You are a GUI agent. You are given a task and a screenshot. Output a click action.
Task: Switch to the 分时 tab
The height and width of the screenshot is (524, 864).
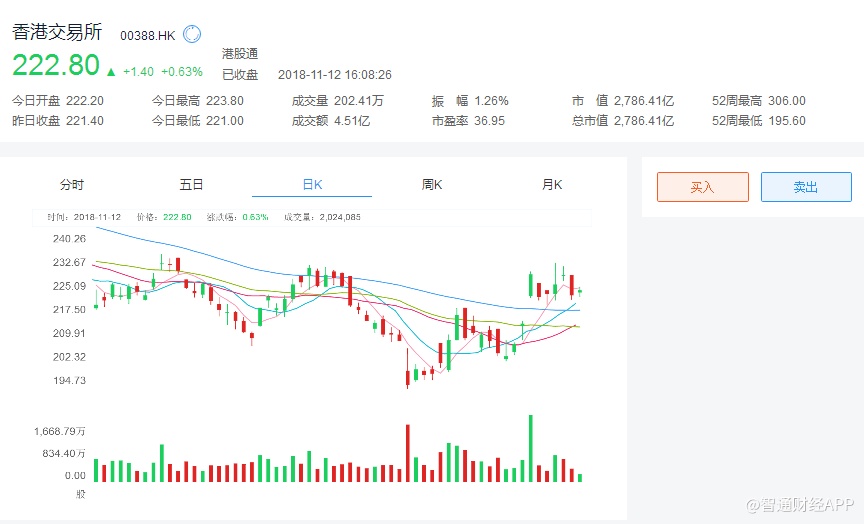pos(72,185)
